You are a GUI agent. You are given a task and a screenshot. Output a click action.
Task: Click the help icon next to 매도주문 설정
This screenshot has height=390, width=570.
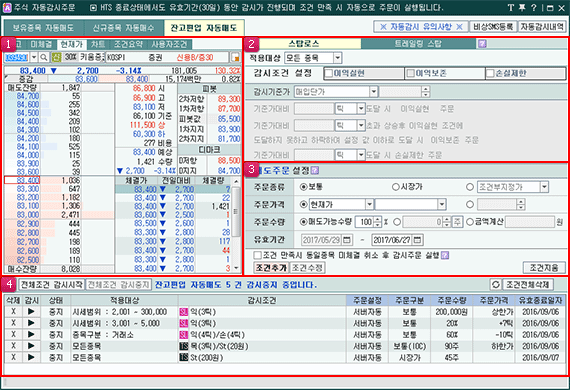315,170
